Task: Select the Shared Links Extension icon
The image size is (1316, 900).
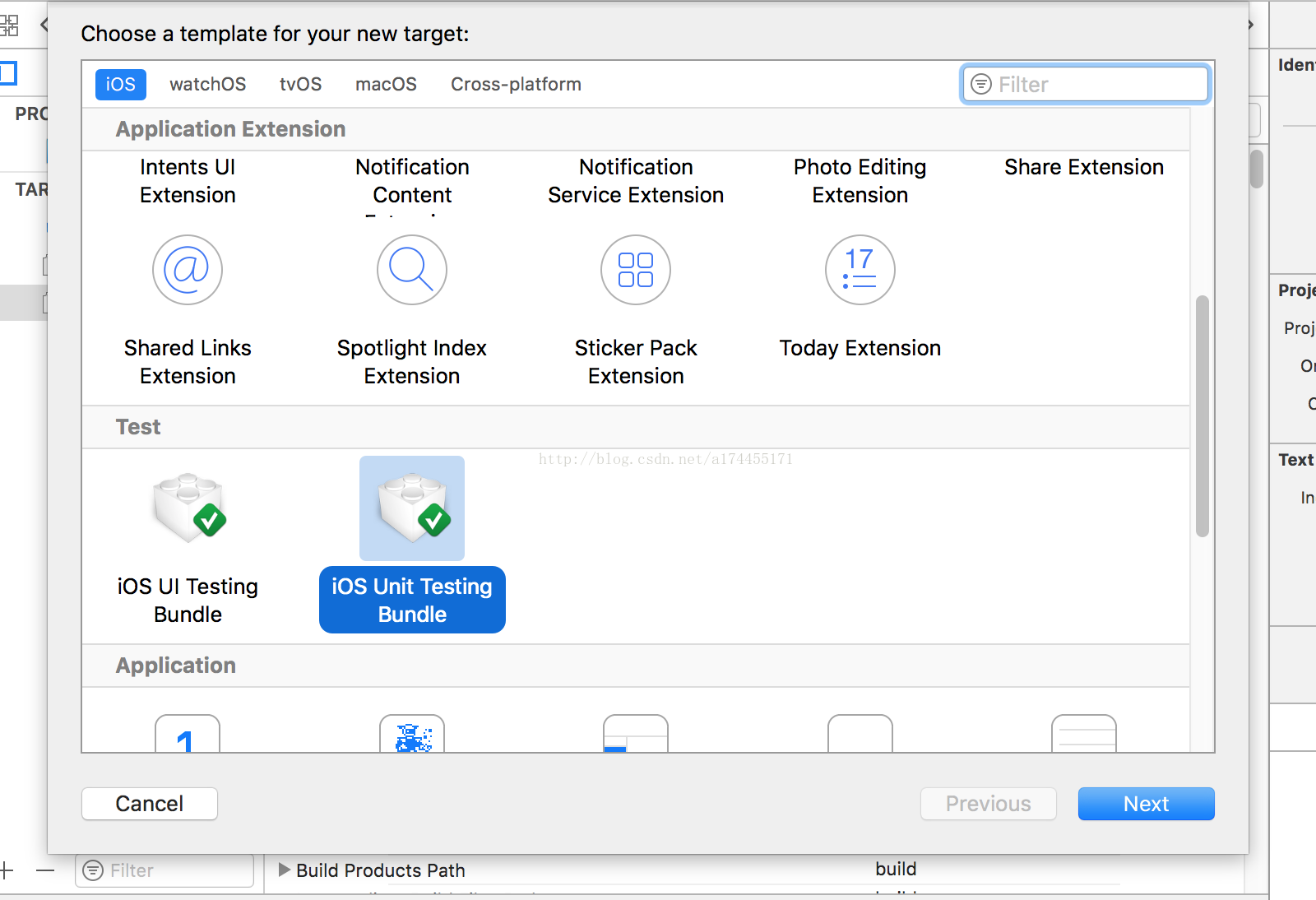Action: click(188, 270)
